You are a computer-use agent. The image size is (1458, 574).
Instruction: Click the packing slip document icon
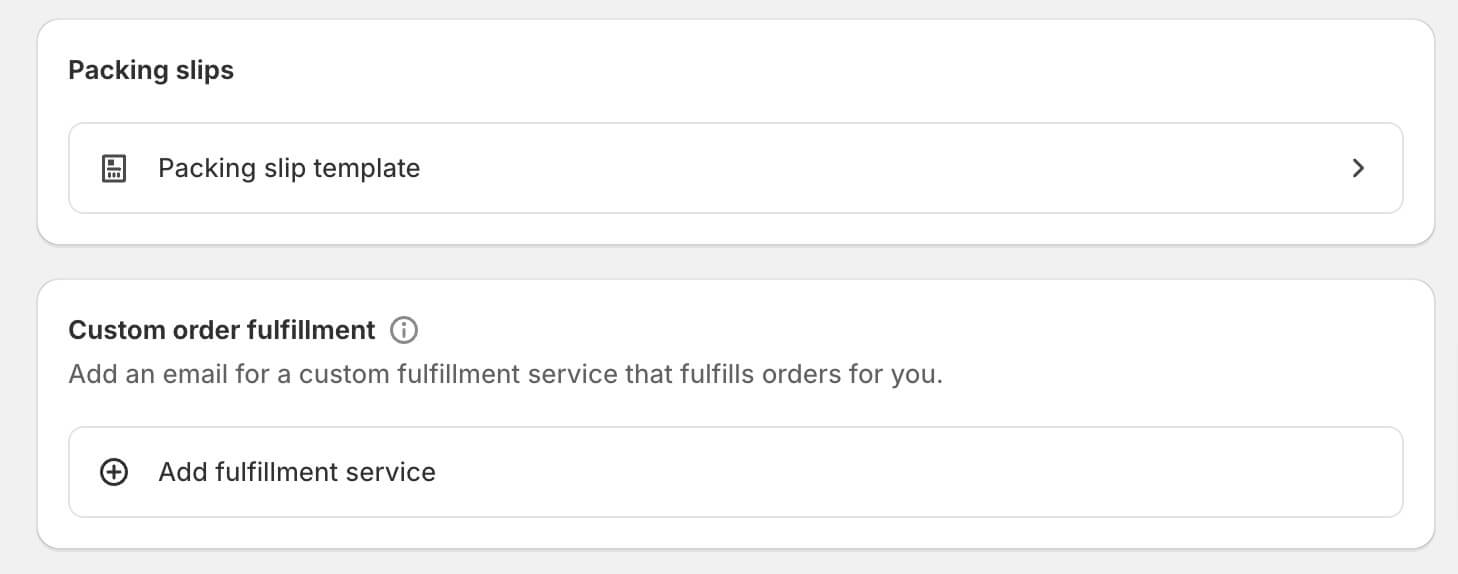click(x=114, y=168)
